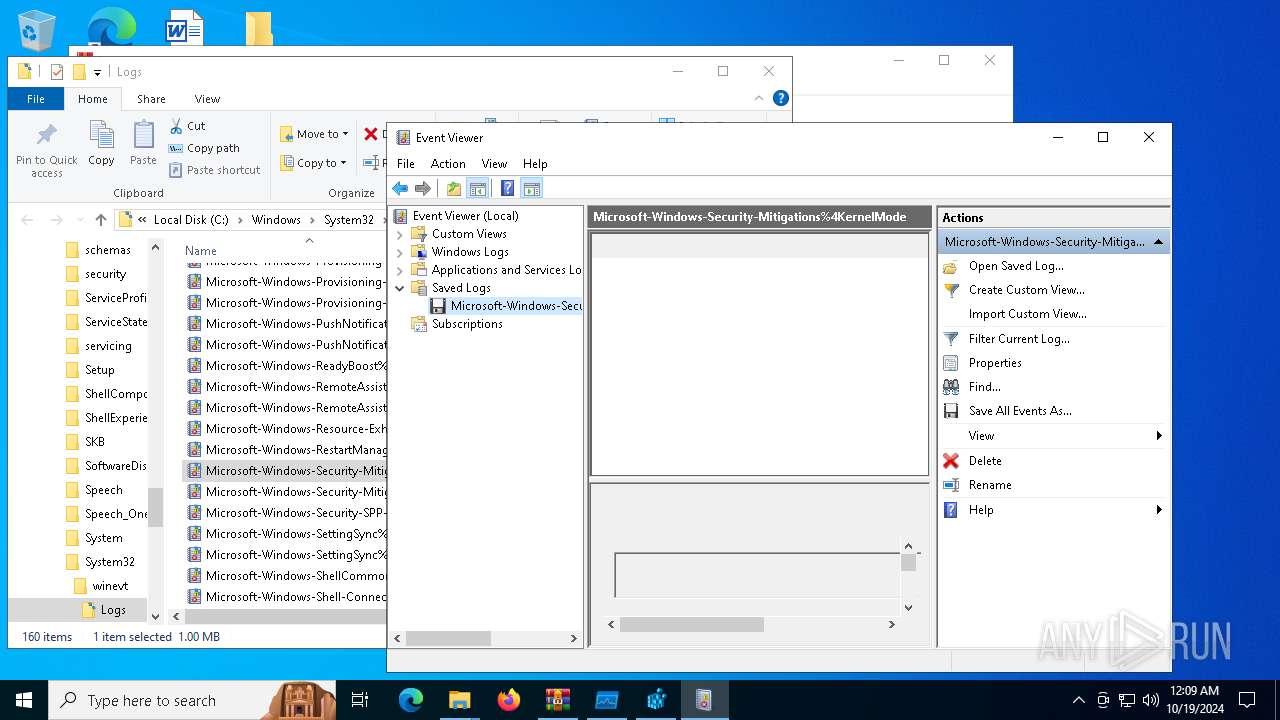Select the winevt folder in sidebar
1280x720 pixels.
coord(110,586)
